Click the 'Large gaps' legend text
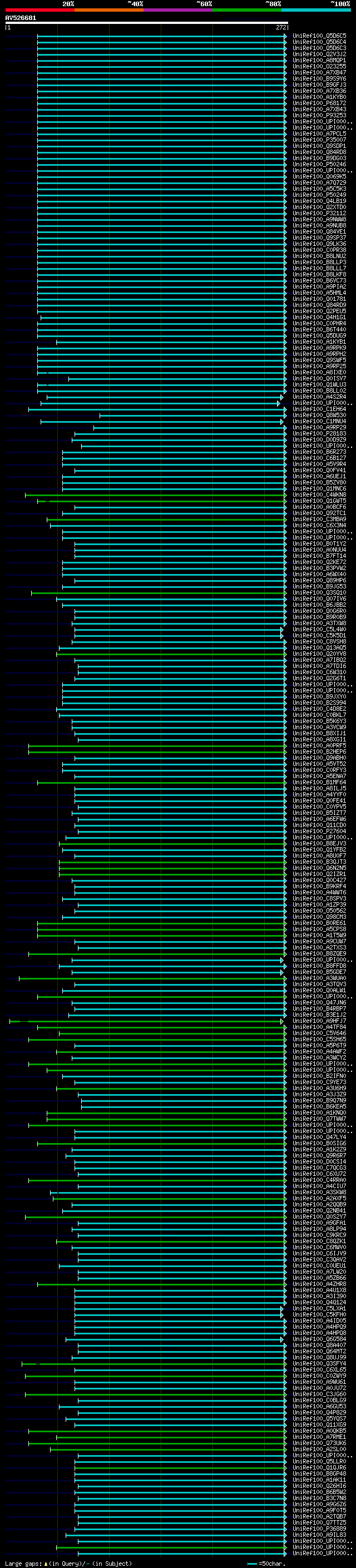This screenshot has width=356, height=1568. pos(23,1564)
